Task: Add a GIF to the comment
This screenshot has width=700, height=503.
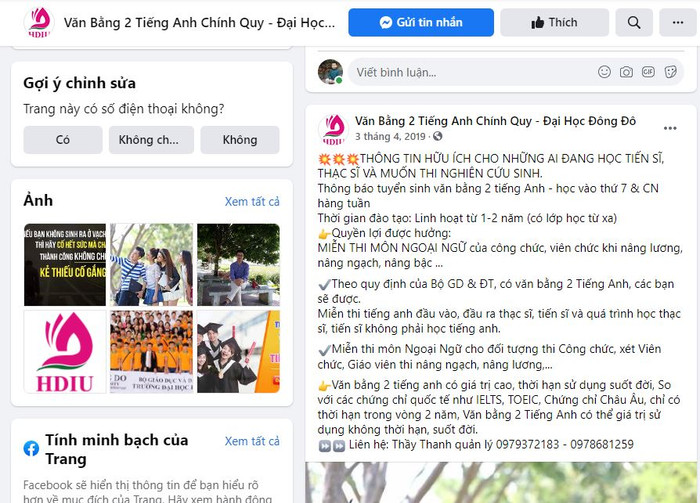Action: (x=648, y=72)
